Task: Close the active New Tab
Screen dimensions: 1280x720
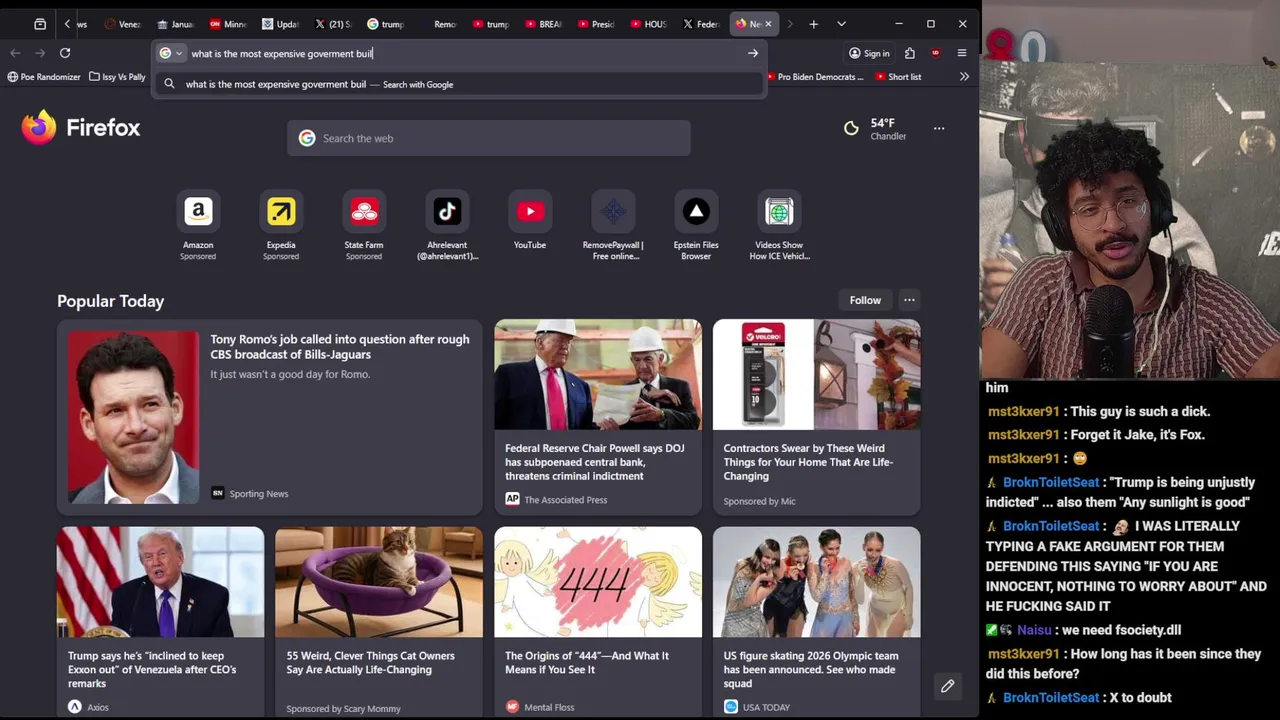Action: tap(768, 24)
